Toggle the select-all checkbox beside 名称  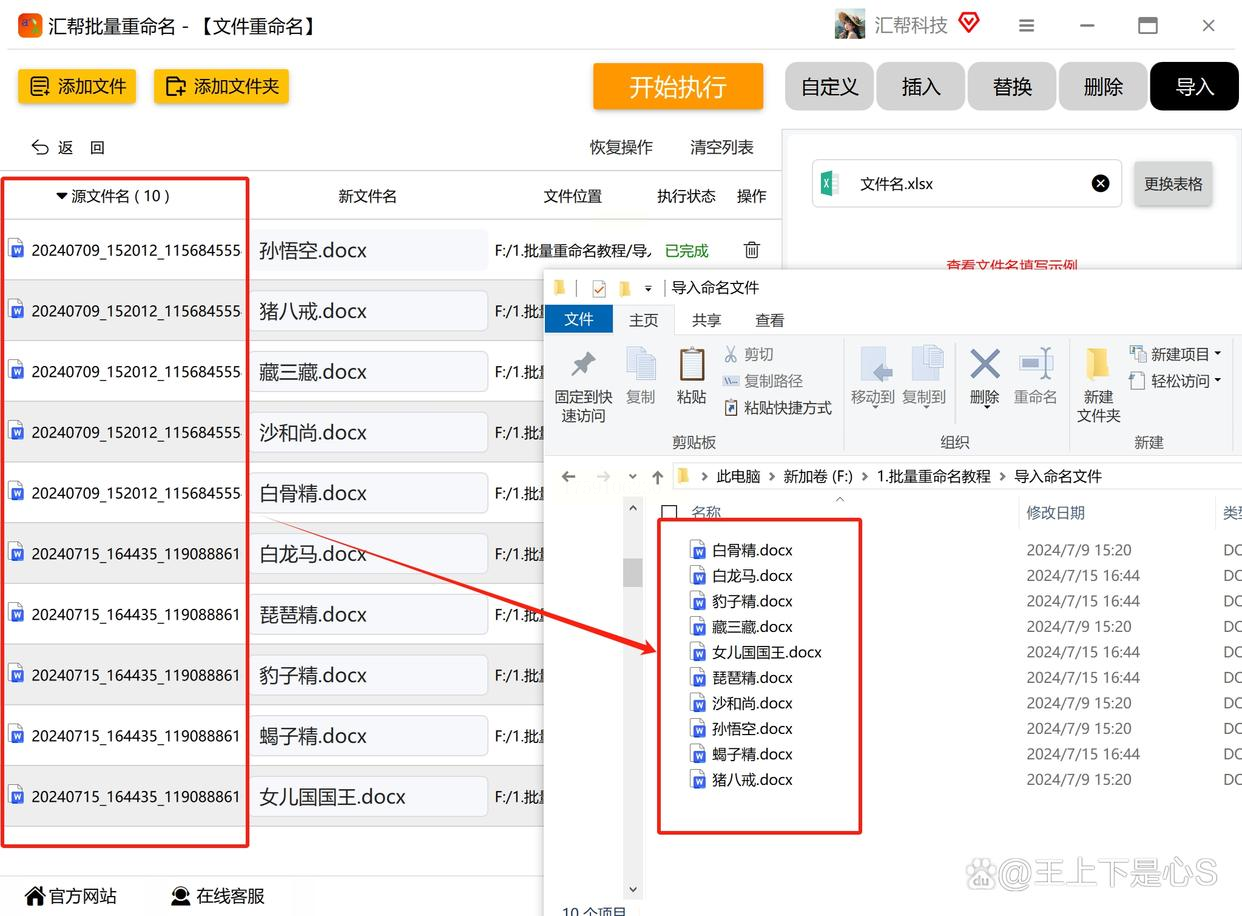click(670, 513)
